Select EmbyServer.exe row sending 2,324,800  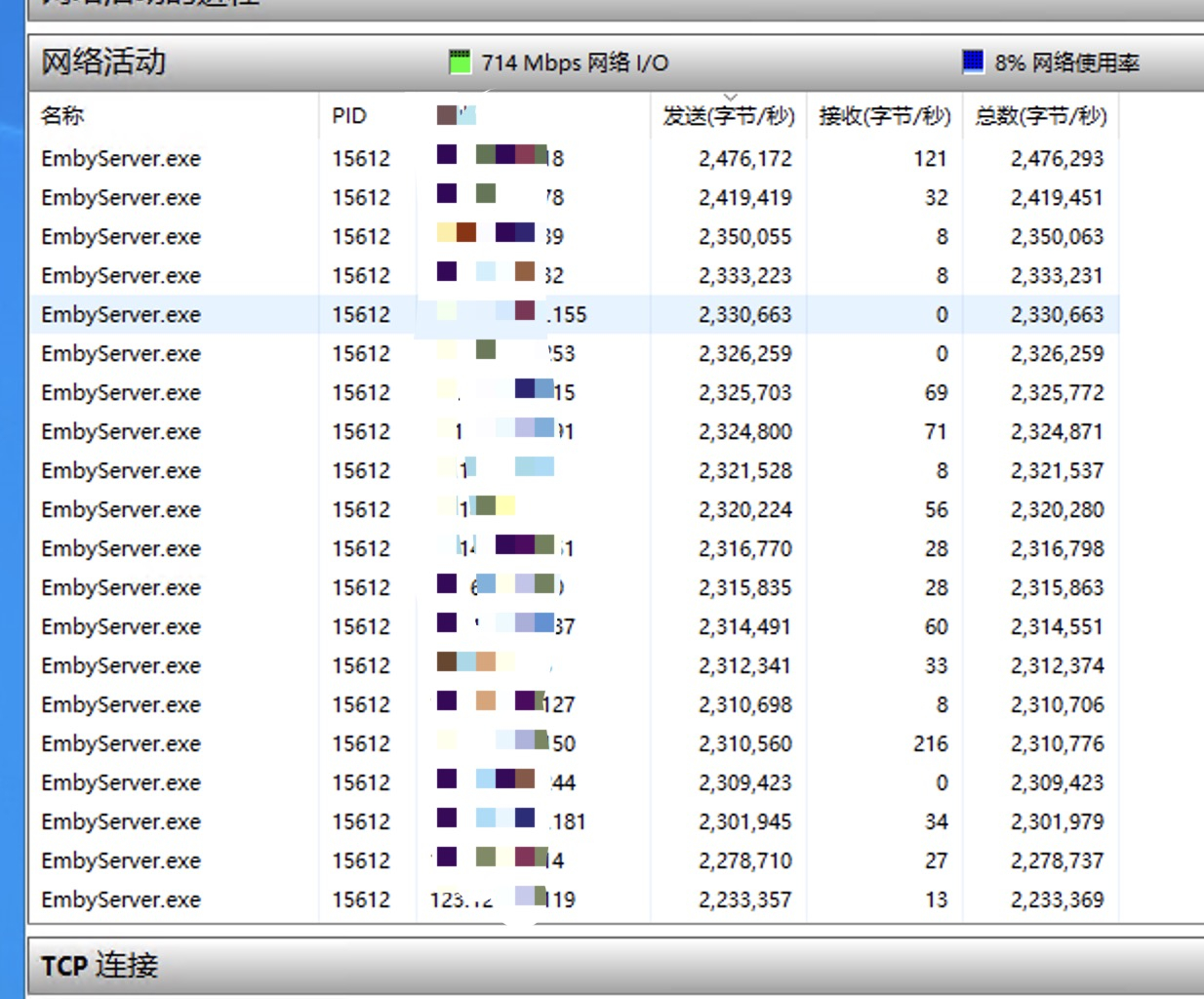click(574, 431)
